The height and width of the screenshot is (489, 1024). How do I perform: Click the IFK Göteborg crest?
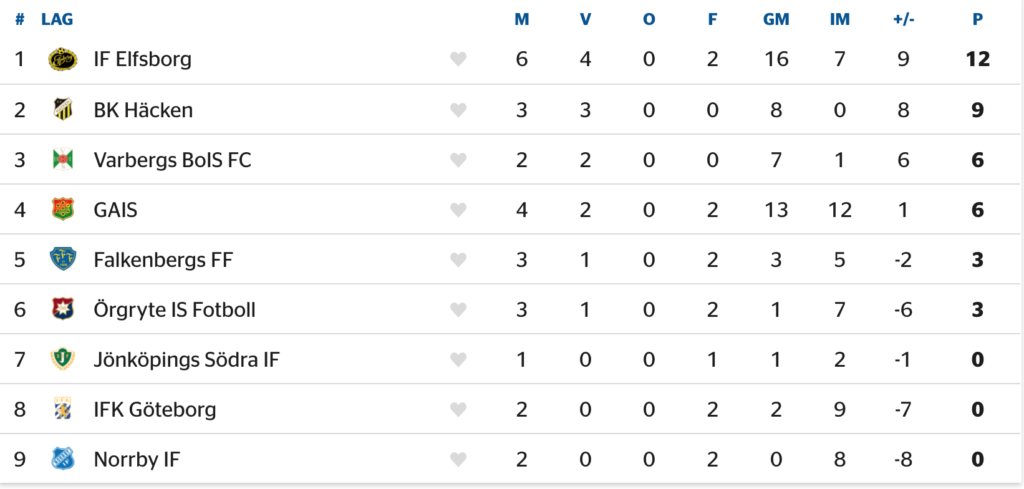(62, 409)
